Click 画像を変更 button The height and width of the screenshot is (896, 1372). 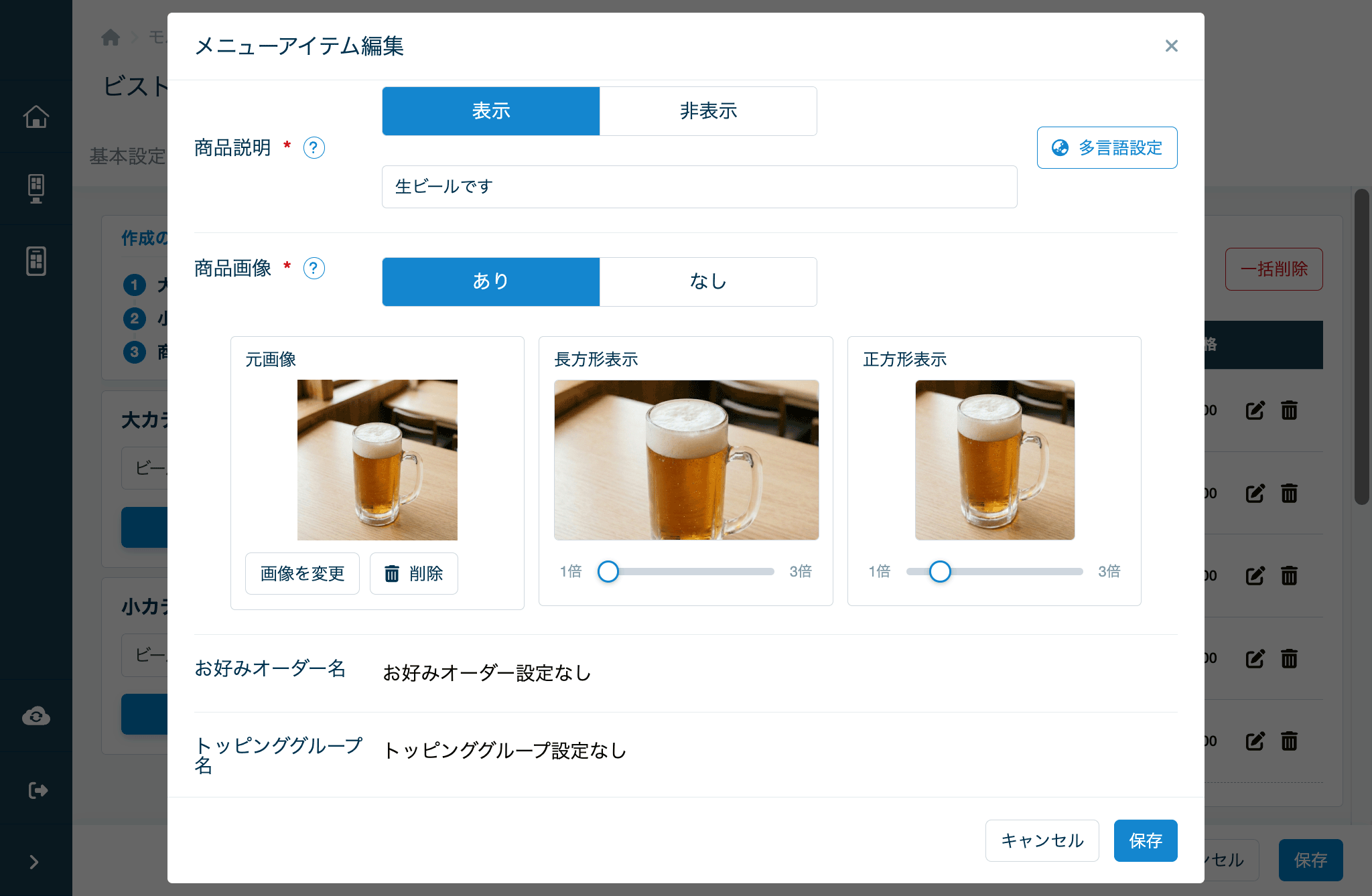pyautogui.click(x=302, y=574)
